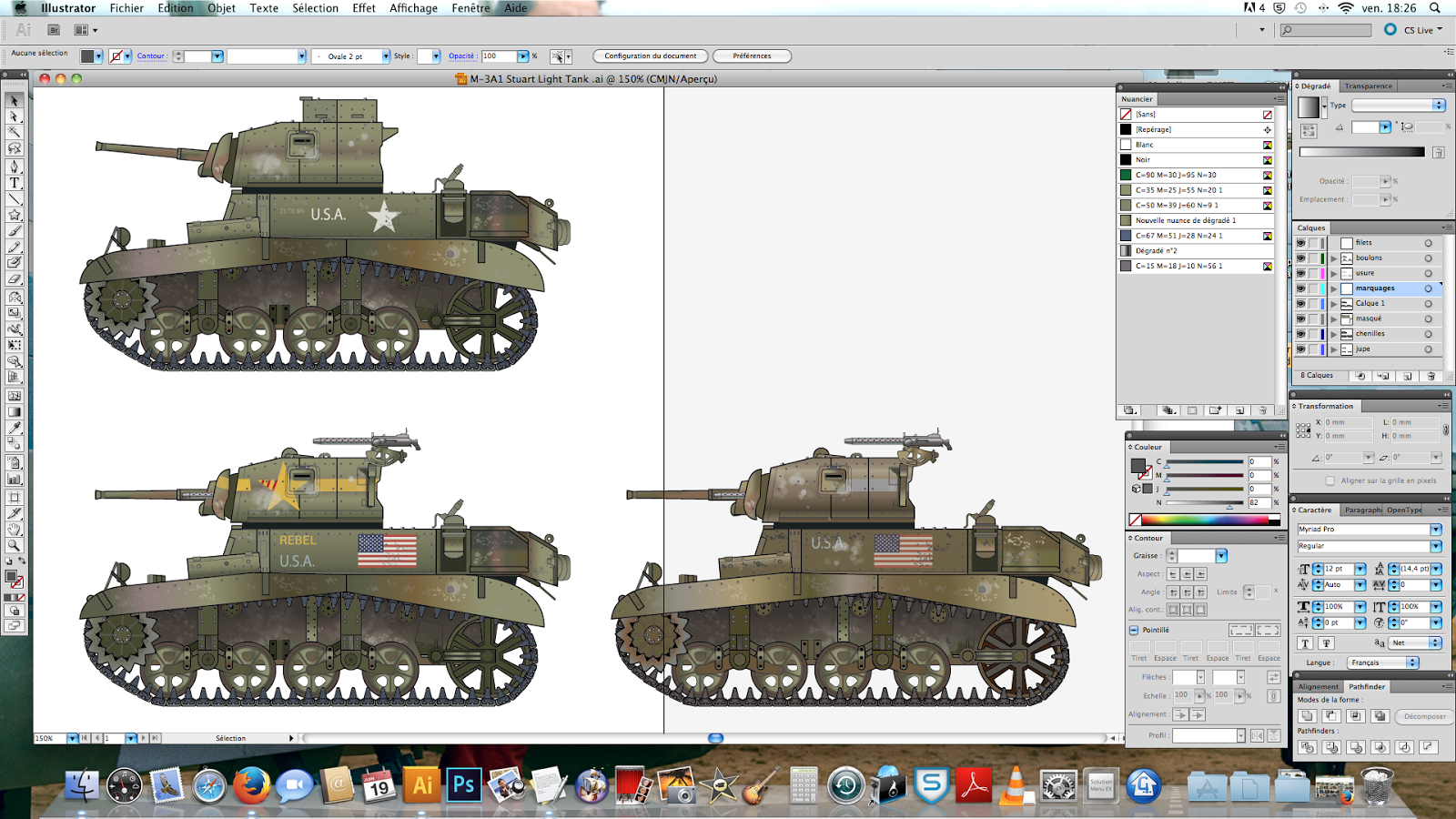The width and height of the screenshot is (1456, 819).
Task: Select the Zoom magnifier tool
Action: (x=15, y=546)
